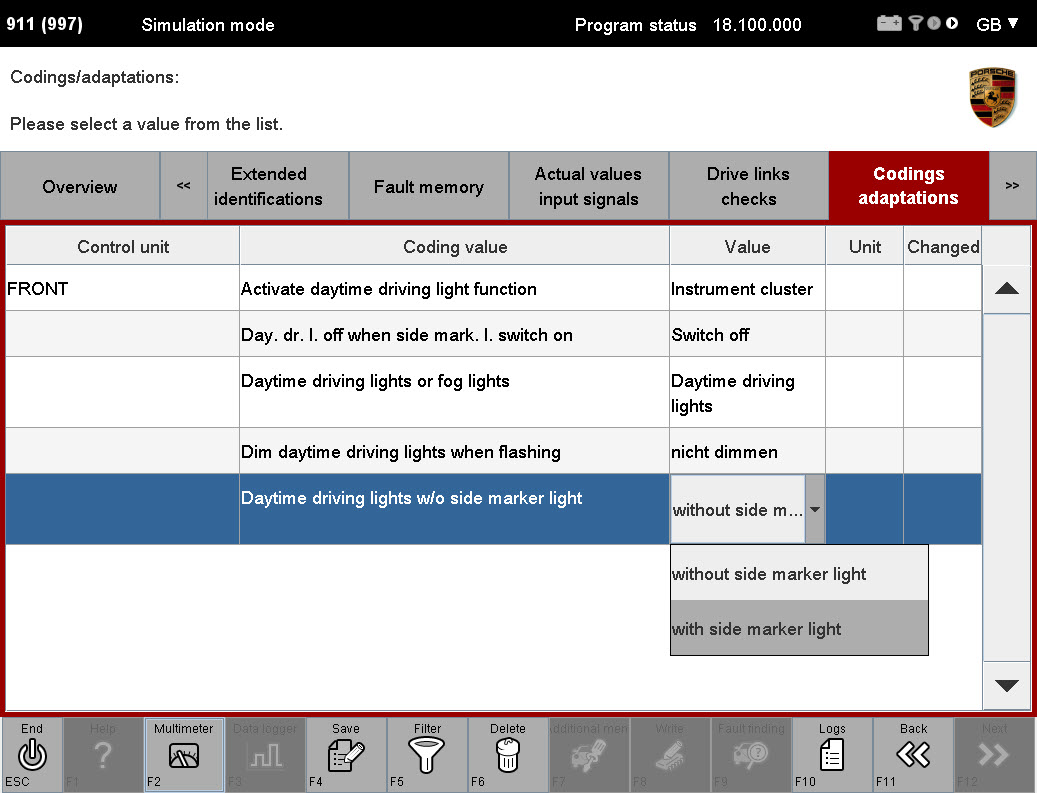This screenshot has width=1037, height=793.
Task: Click the Next F12 arrows icon
Action: (x=994, y=755)
